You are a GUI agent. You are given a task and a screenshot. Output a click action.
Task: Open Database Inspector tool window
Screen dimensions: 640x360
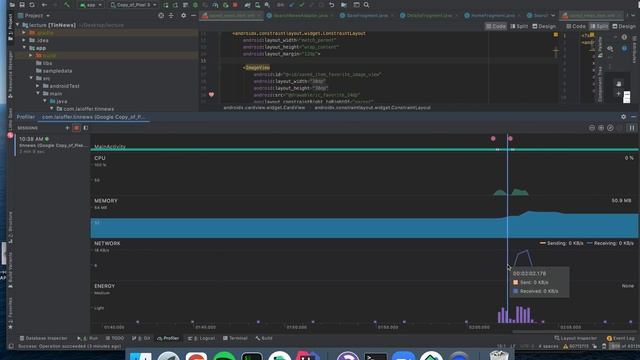(43, 338)
